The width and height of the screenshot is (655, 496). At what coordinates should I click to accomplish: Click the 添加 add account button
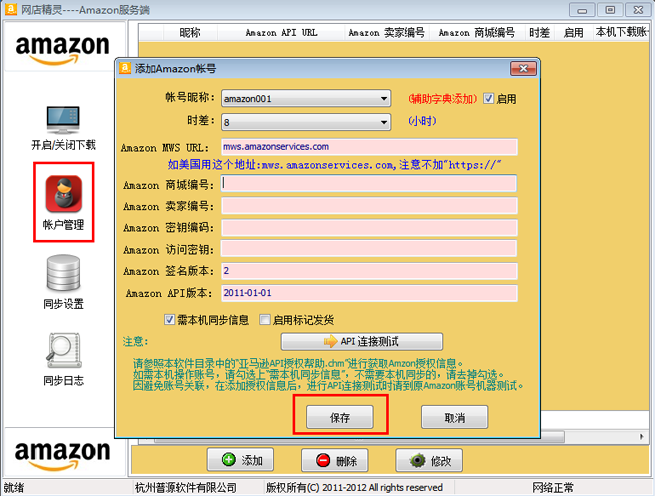(241, 460)
